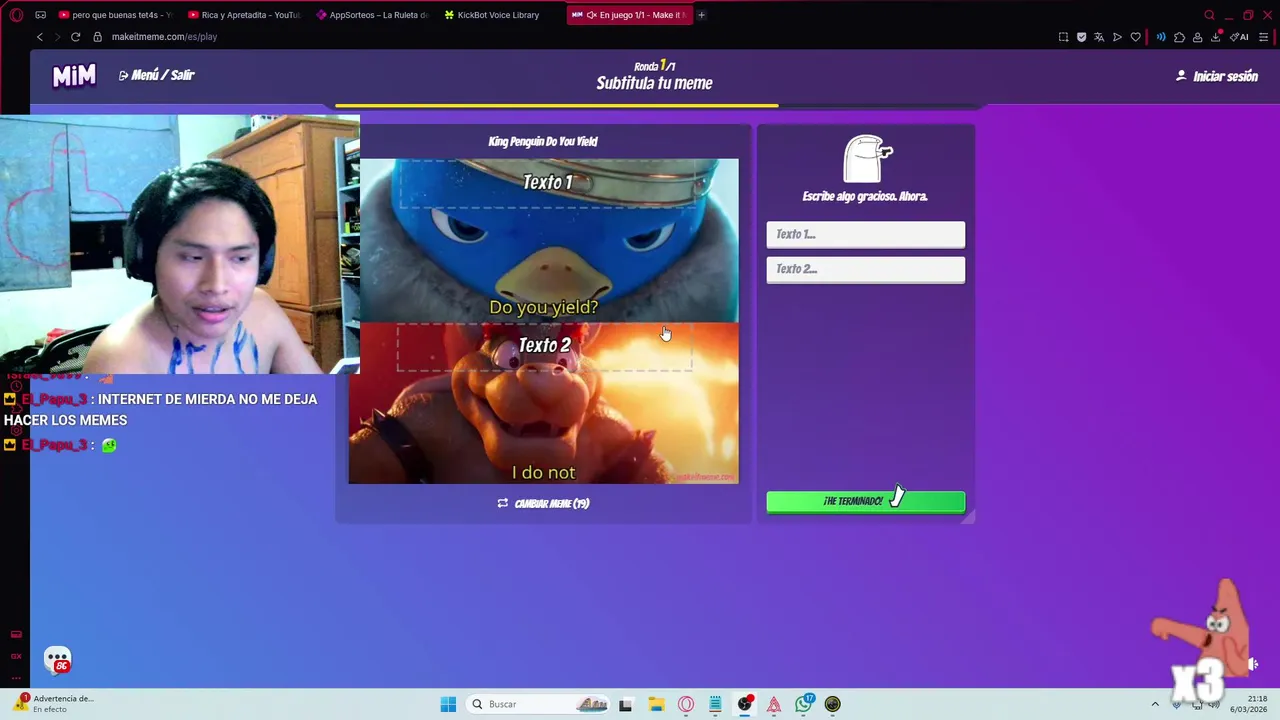Open WhatsApp from the taskbar

[x=804, y=704]
